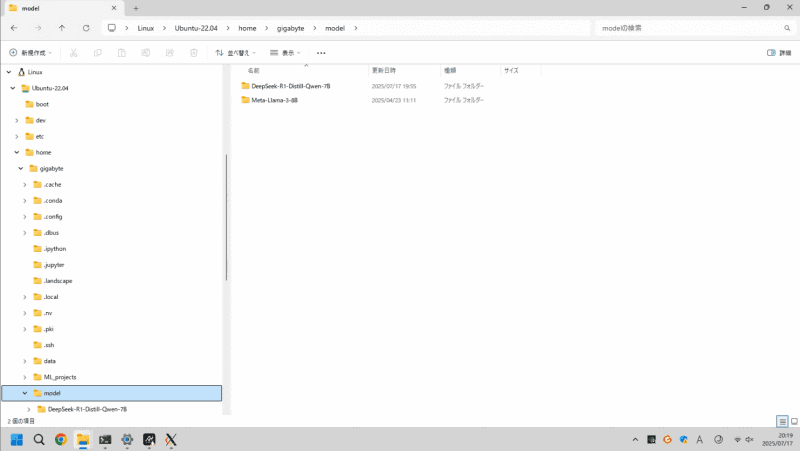Open the three-dots more options menu
800x451 pixels.
[321, 53]
